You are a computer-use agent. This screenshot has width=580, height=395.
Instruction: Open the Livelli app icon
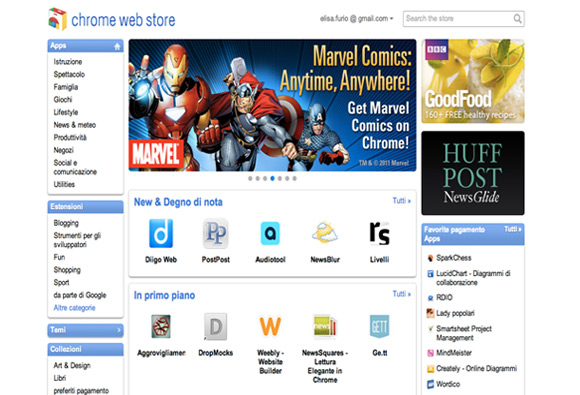[x=380, y=233]
